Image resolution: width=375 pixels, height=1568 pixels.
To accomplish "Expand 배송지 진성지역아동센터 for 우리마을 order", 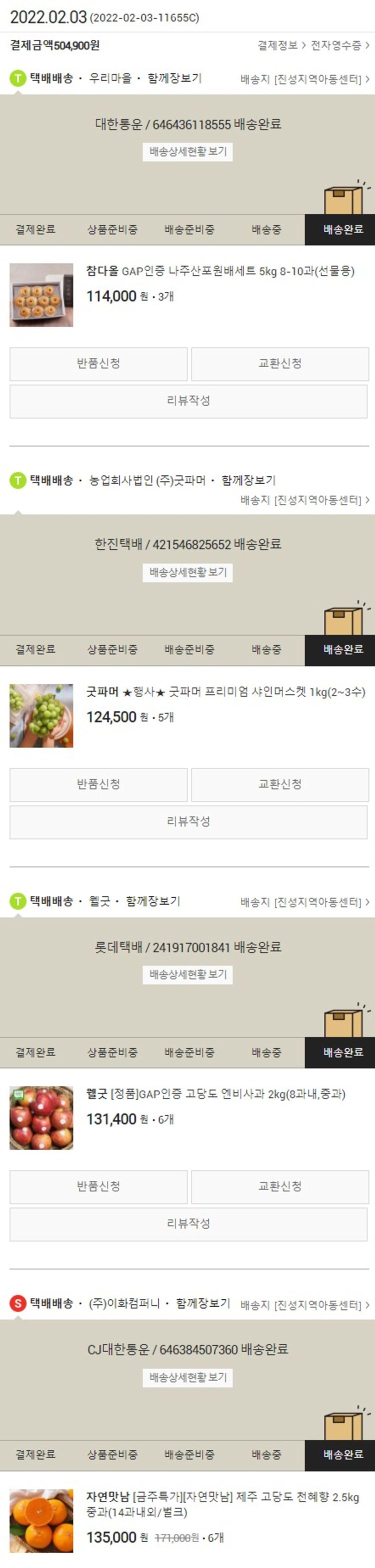I will point(305,79).
